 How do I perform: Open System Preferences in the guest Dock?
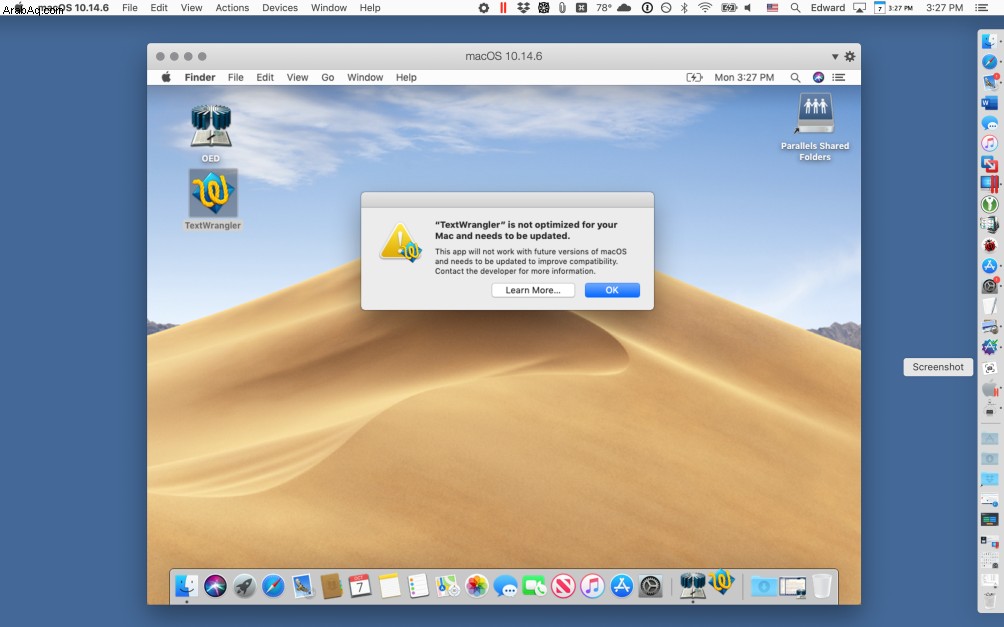click(650, 585)
